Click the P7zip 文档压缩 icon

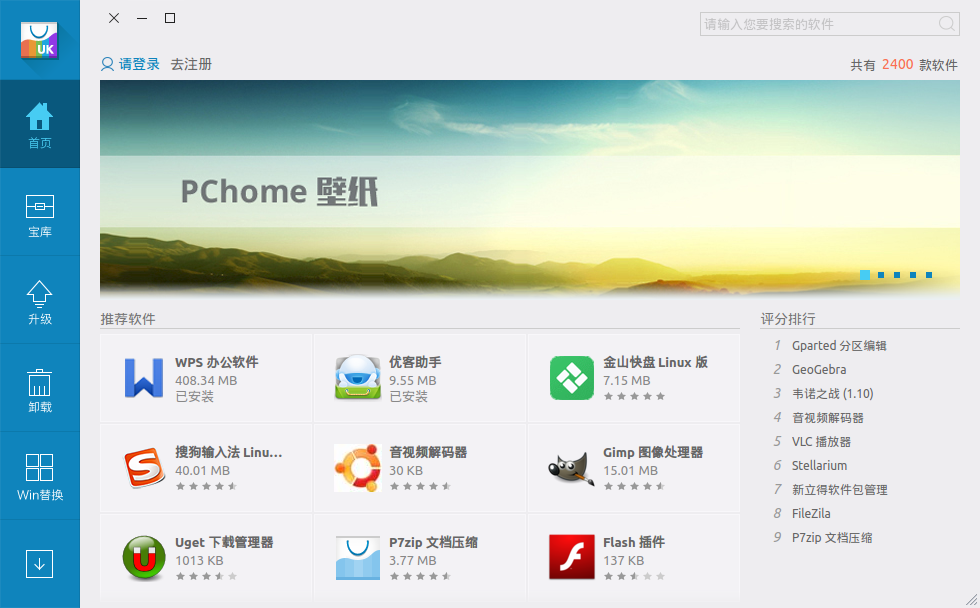(x=358, y=557)
